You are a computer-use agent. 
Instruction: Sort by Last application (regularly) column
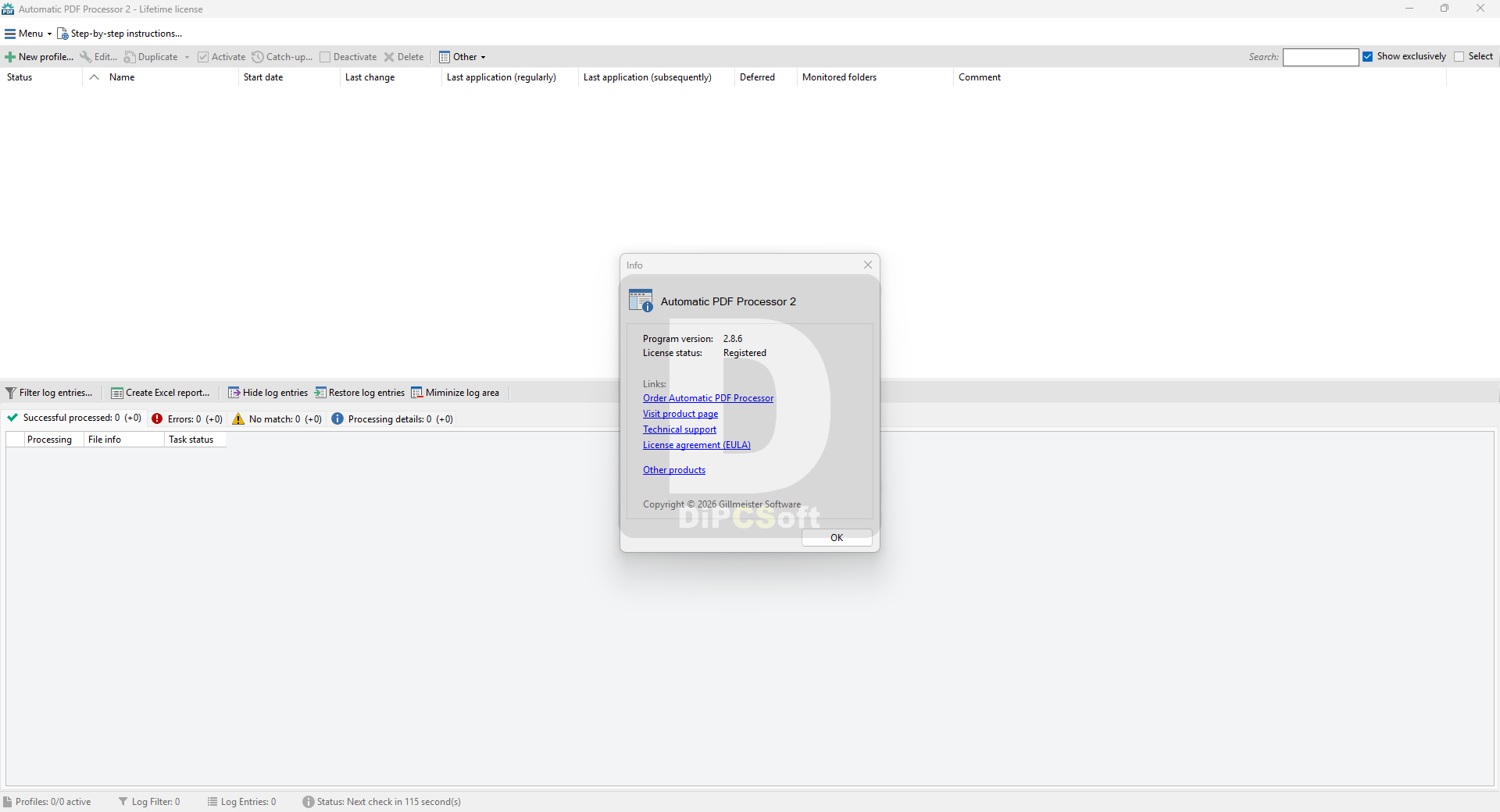[509, 77]
